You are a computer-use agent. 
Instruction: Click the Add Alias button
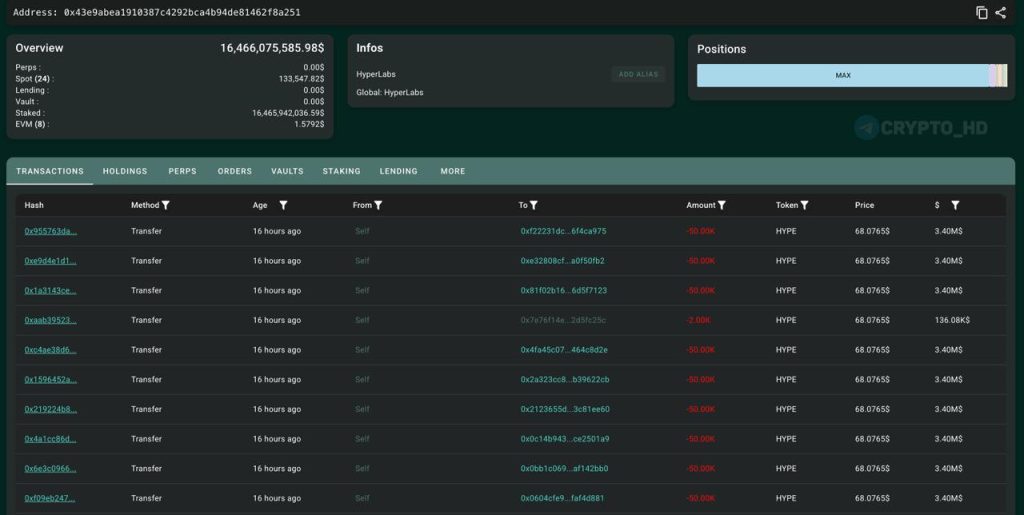tap(638, 74)
